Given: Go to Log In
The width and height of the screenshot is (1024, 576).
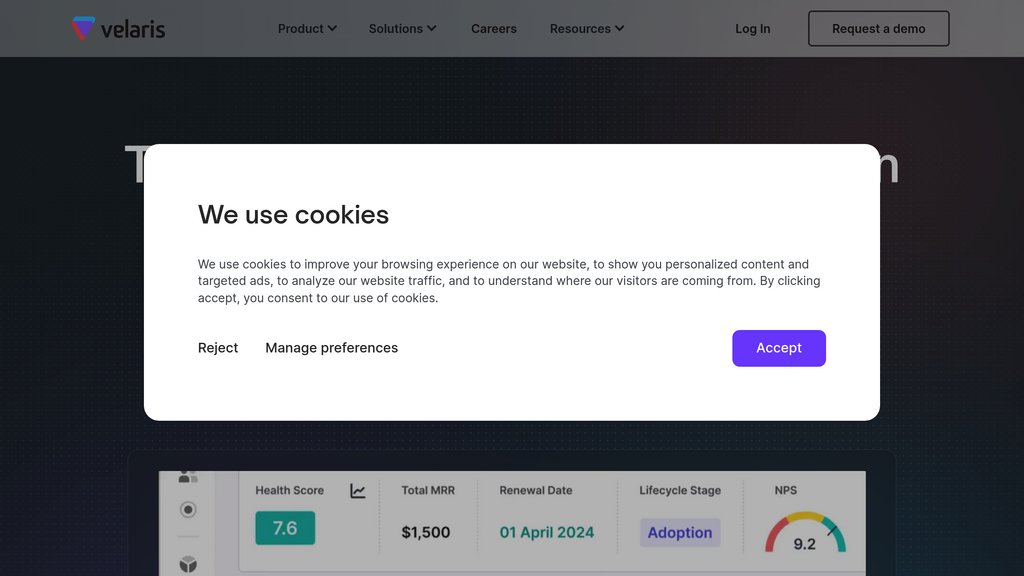Looking at the screenshot, I should coord(752,29).
